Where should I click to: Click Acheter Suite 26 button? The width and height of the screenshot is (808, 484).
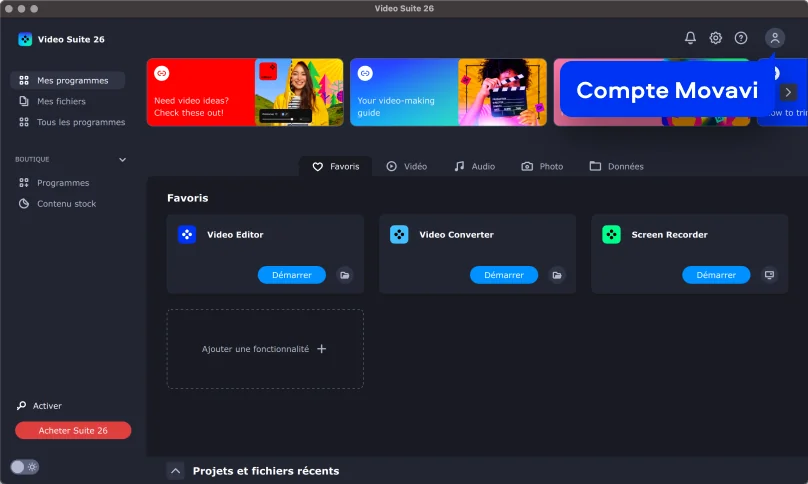tap(73, 430)
